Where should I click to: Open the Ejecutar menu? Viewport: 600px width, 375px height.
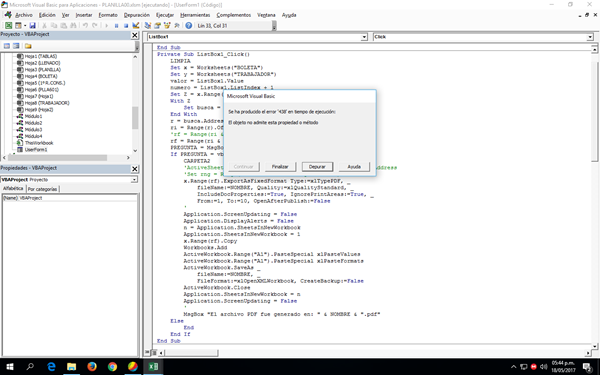[x=165, y=15]
